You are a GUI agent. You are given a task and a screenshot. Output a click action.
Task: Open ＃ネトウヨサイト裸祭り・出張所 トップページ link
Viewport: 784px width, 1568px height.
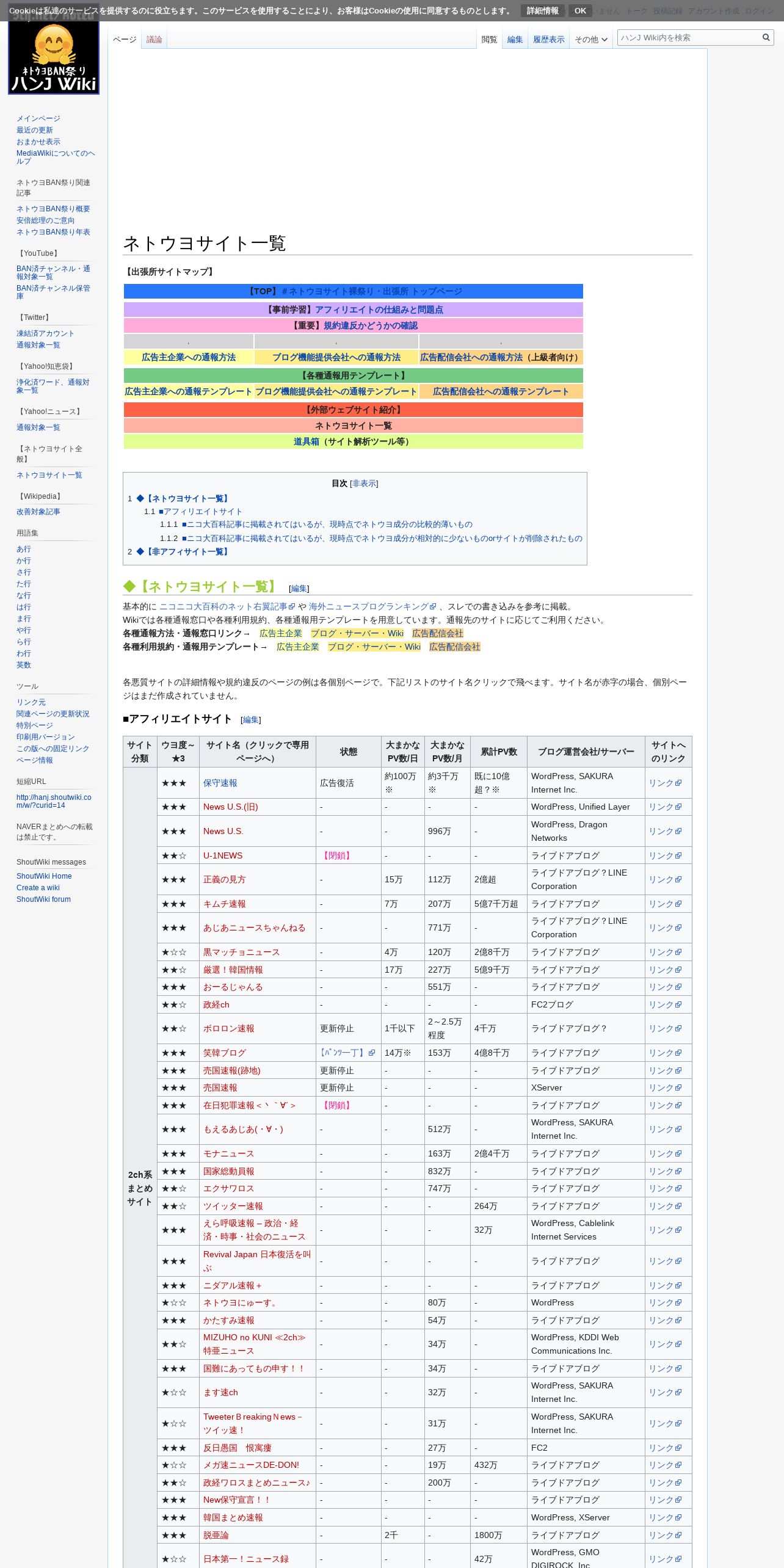(372, 292)
